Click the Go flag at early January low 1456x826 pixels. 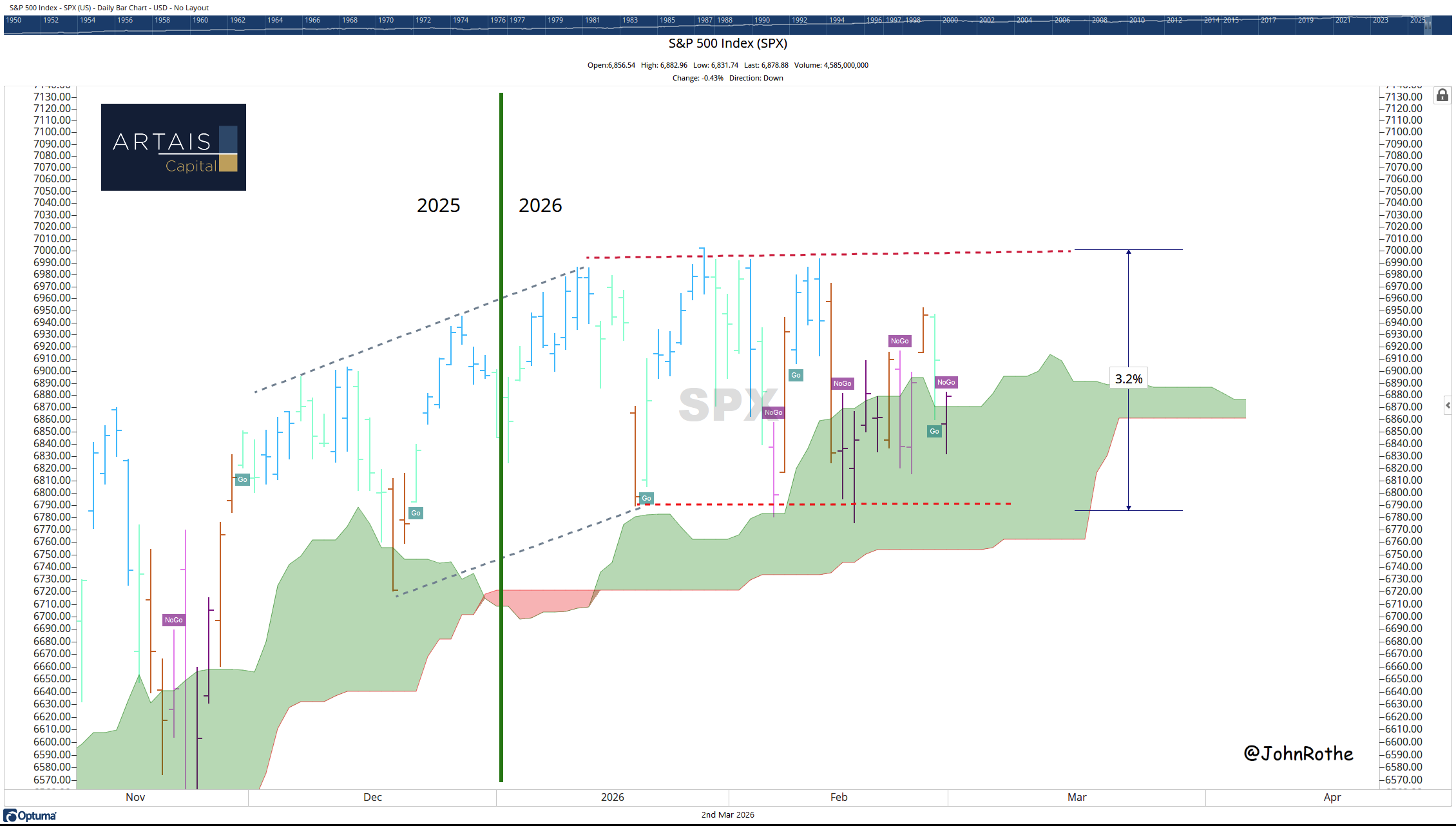pos(646,498)
